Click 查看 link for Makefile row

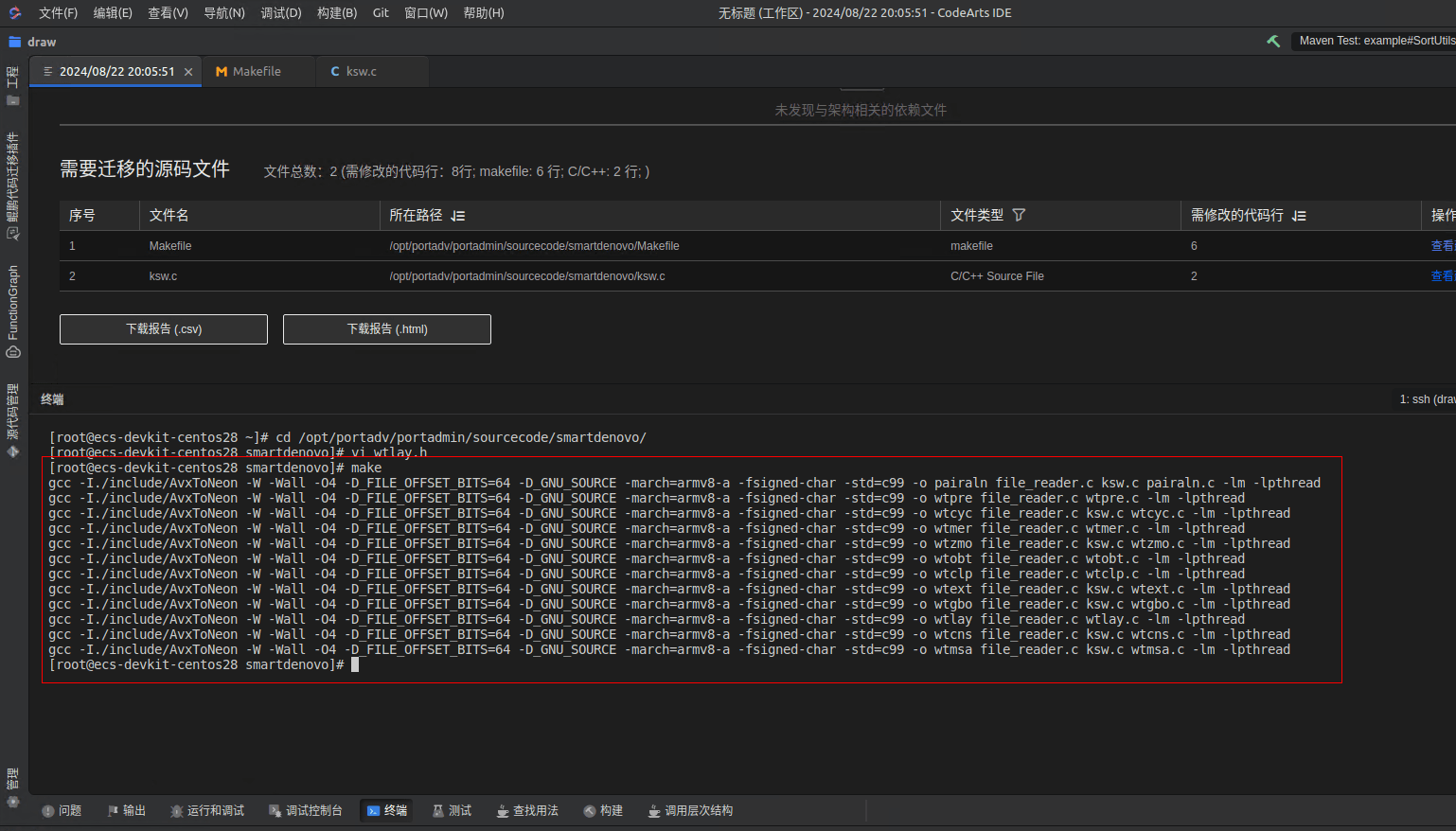click(x=1442, y=246)
